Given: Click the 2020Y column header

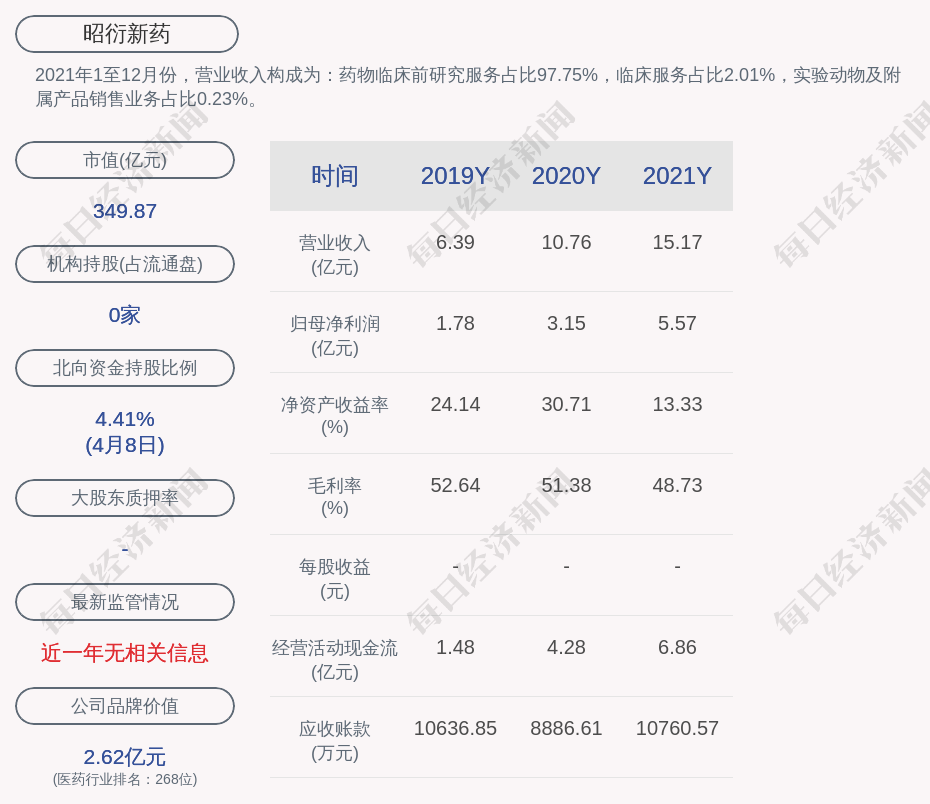Looking at the screenshot, I should coord(566,176).
